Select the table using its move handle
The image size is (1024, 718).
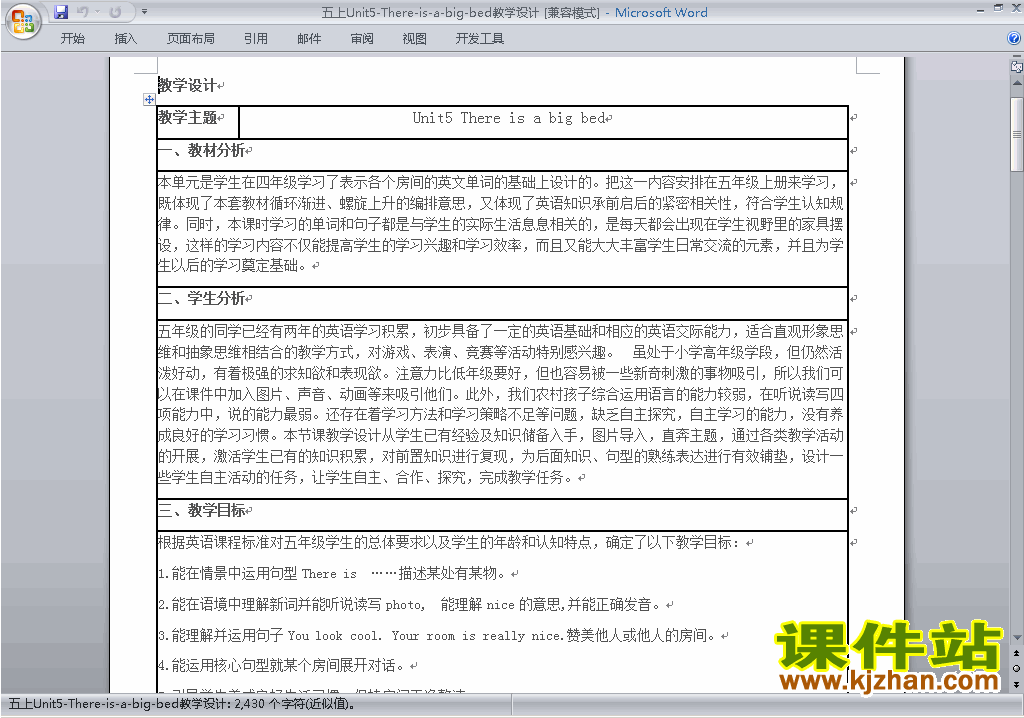150,99
